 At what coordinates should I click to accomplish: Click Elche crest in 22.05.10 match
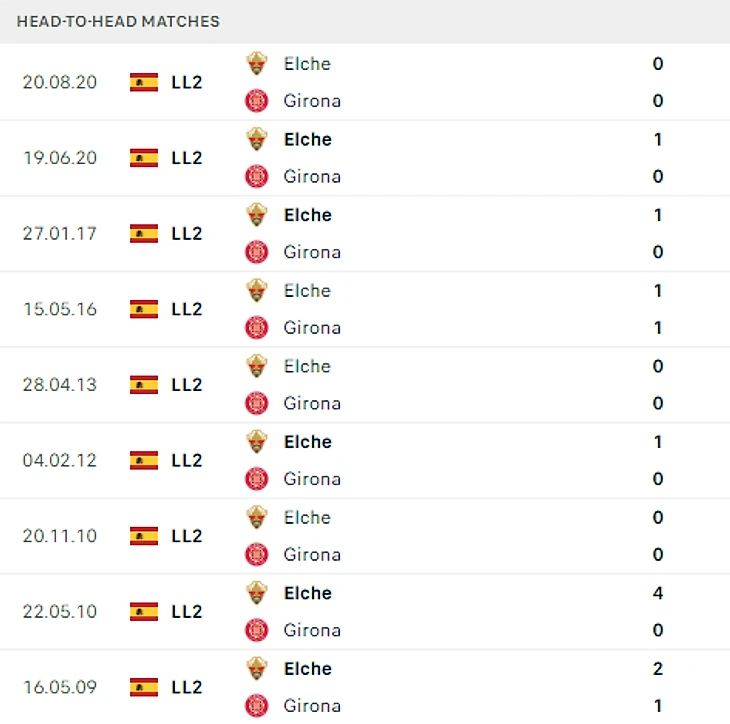pos(257,593)
